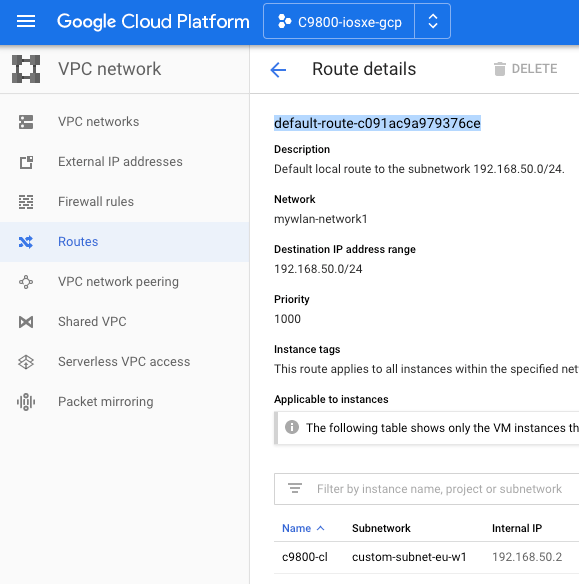Click the Routes crossed-arrows icon
The height and width of the screenshot is (584, 579).
click(26, 242)
